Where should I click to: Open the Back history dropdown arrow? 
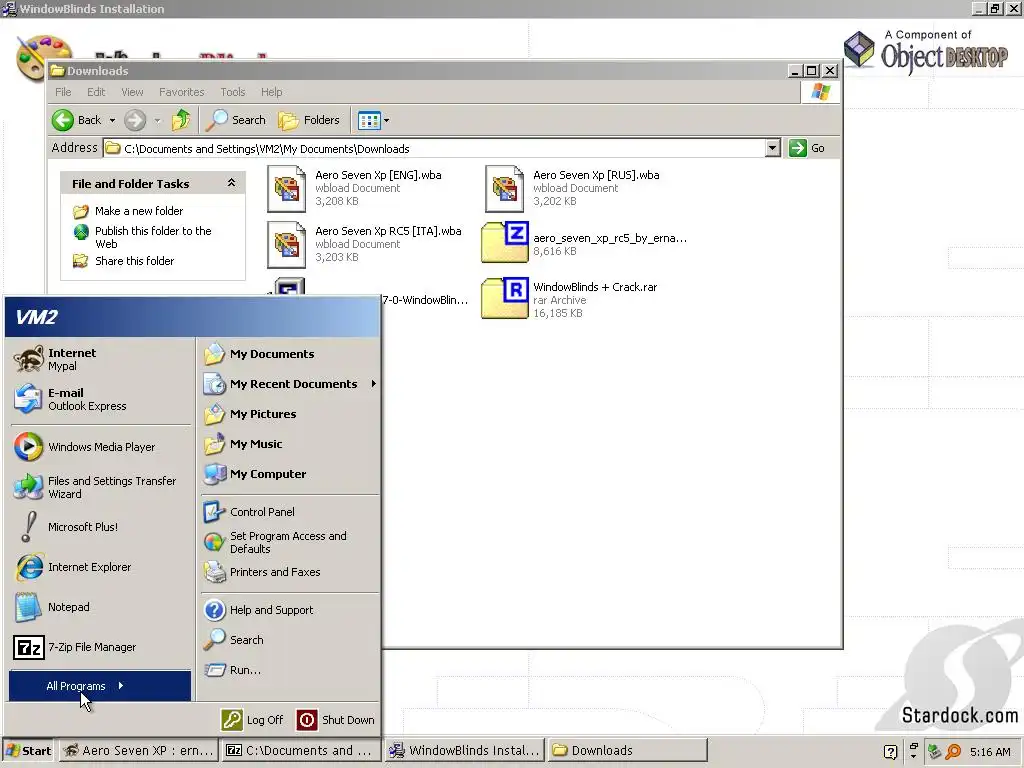pyautogui.click(x=112, y=120)
